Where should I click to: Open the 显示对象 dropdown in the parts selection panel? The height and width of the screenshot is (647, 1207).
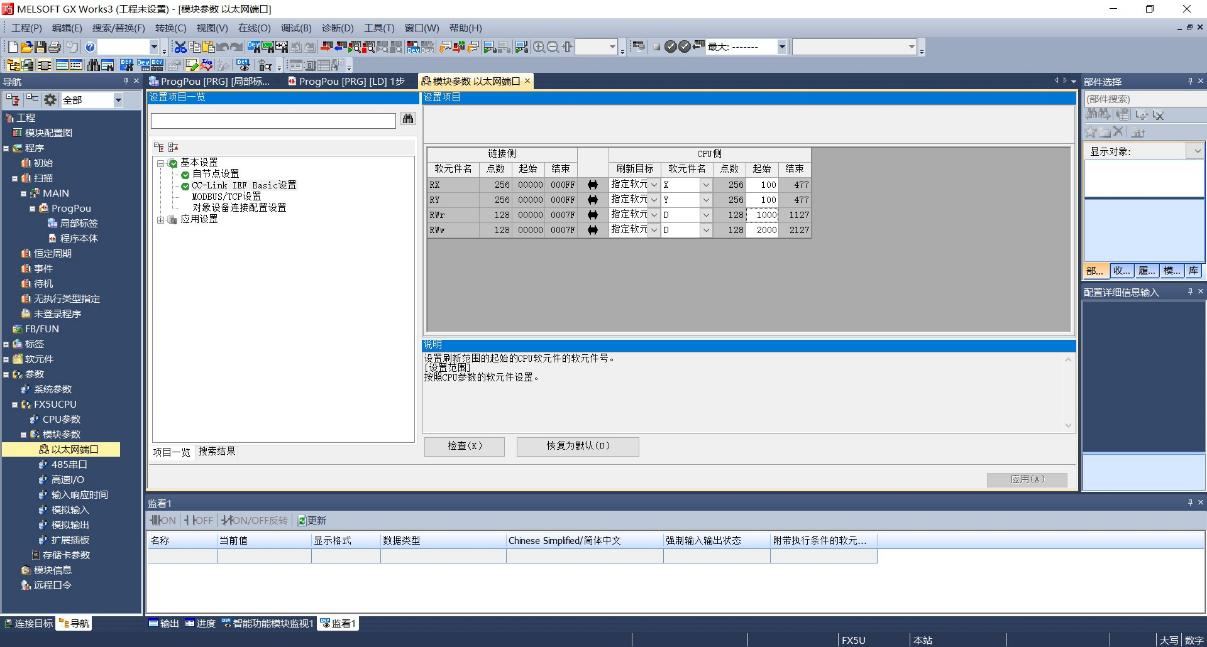point(1197,152)
